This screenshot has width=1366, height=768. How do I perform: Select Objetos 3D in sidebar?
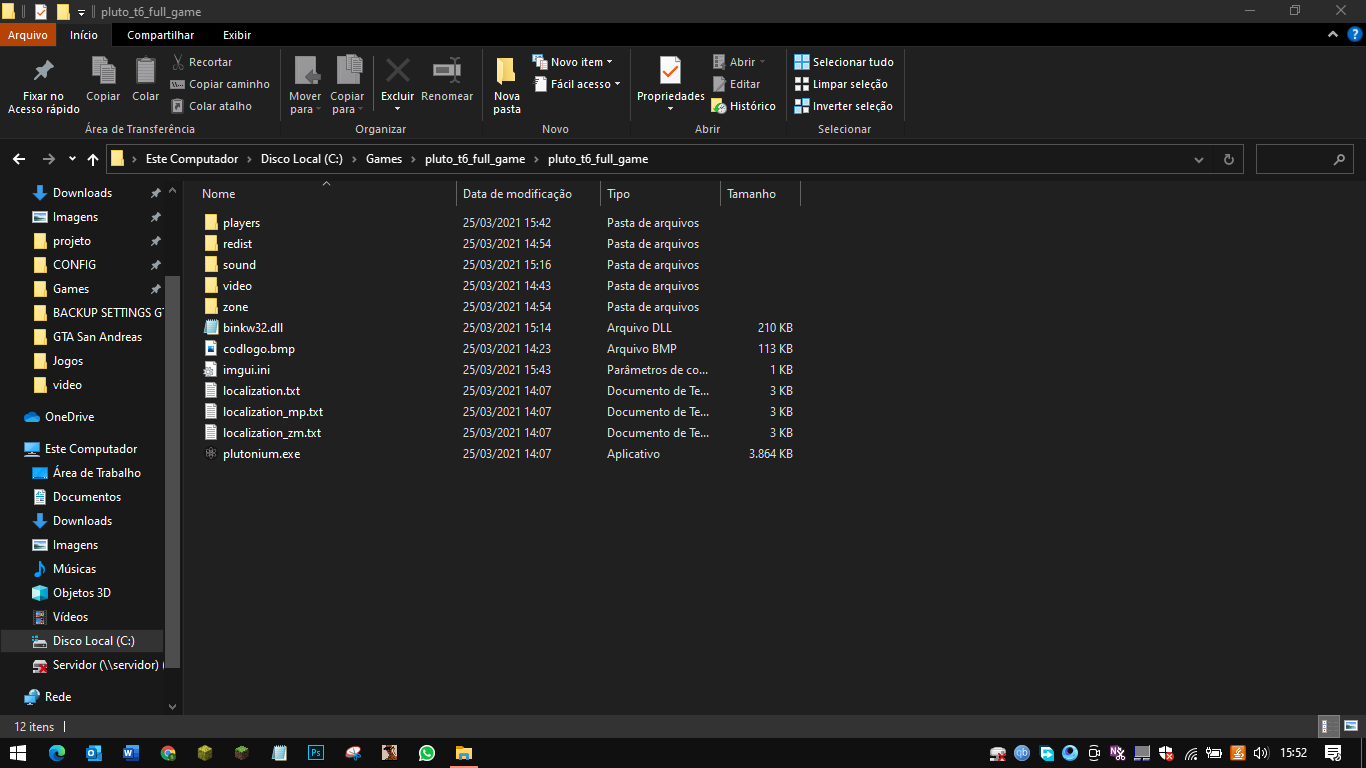(x=81, y=593)
